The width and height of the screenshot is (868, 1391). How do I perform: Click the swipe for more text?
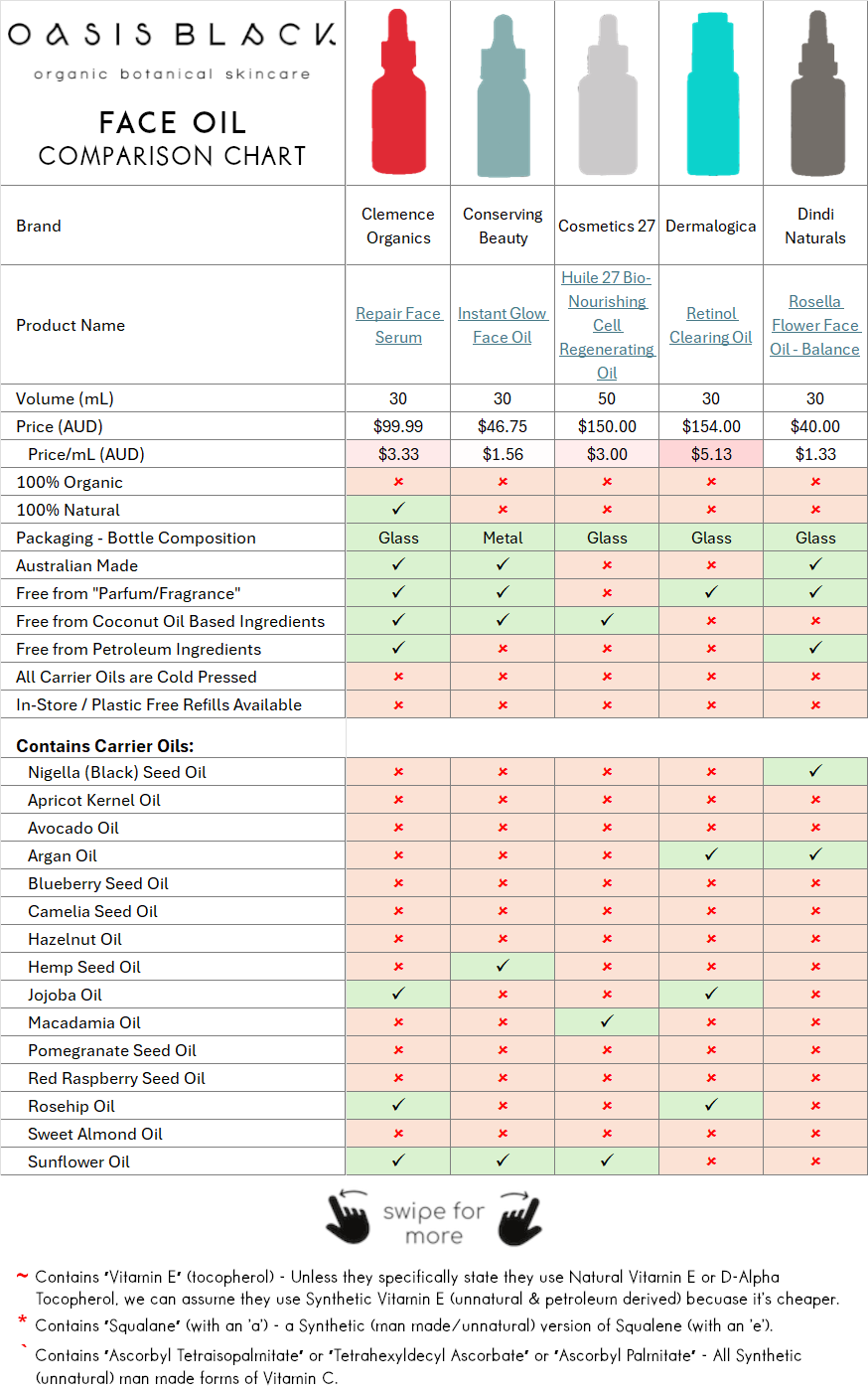(434, 1223)
